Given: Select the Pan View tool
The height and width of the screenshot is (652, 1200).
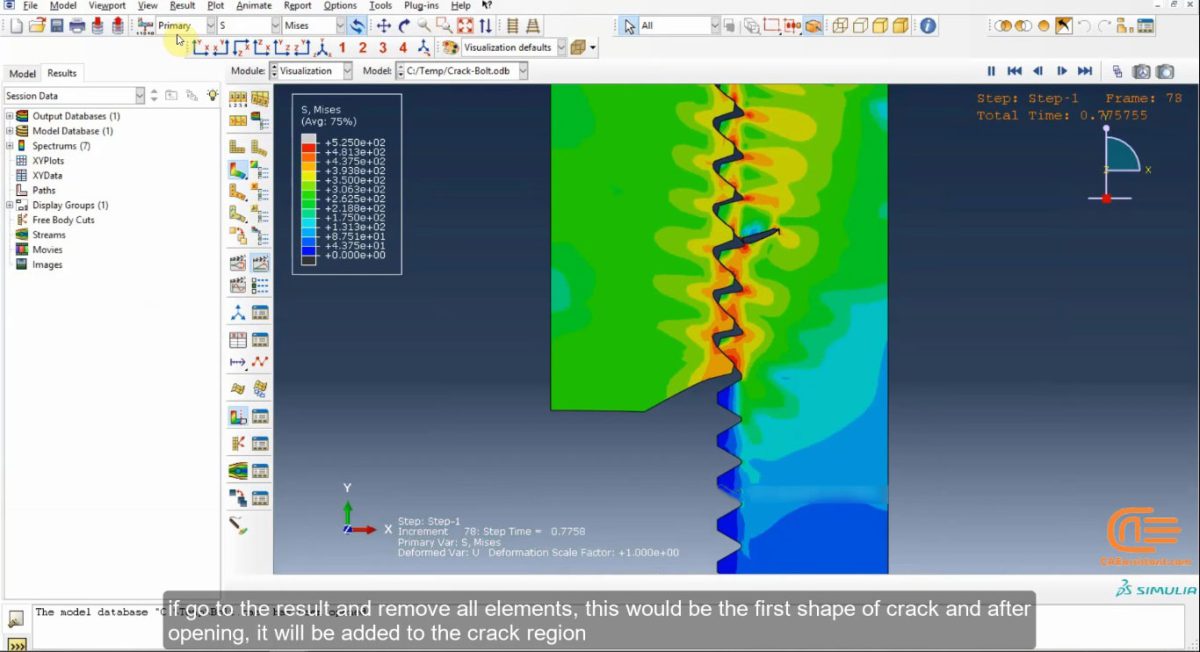Looking at the screenshot, I should [385, 25].
